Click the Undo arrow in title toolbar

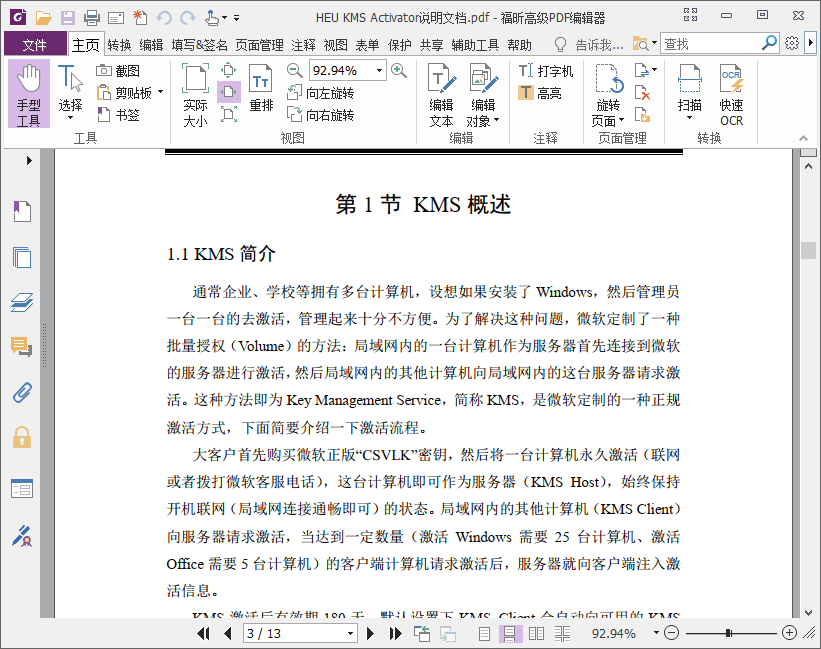coord(164,18)
